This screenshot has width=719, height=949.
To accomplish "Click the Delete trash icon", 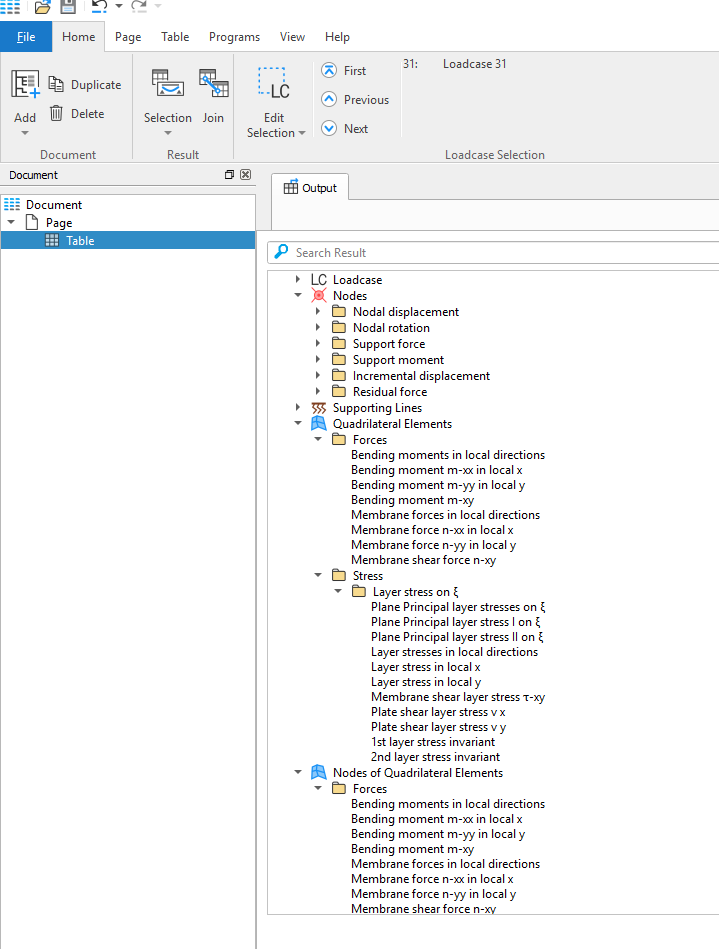I will coord(57,114).
